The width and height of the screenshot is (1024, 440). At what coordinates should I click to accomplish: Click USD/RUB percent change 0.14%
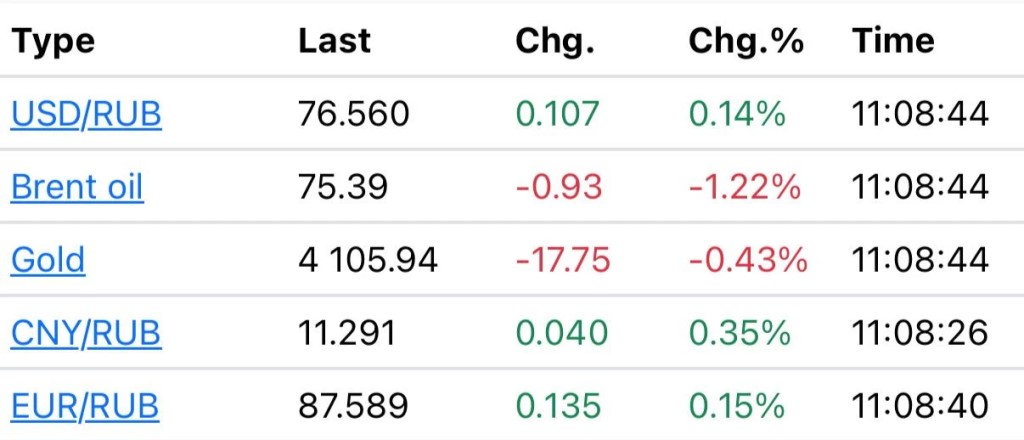737,115
